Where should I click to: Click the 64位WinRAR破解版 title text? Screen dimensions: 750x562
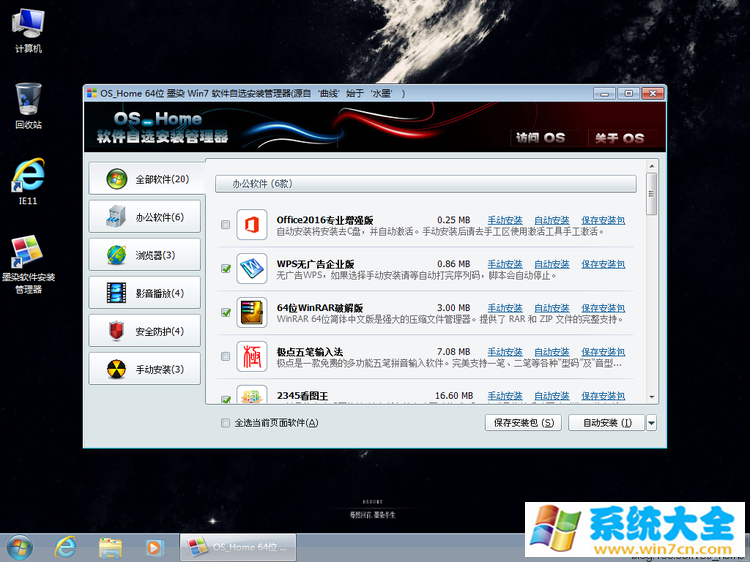click(320, 308)
